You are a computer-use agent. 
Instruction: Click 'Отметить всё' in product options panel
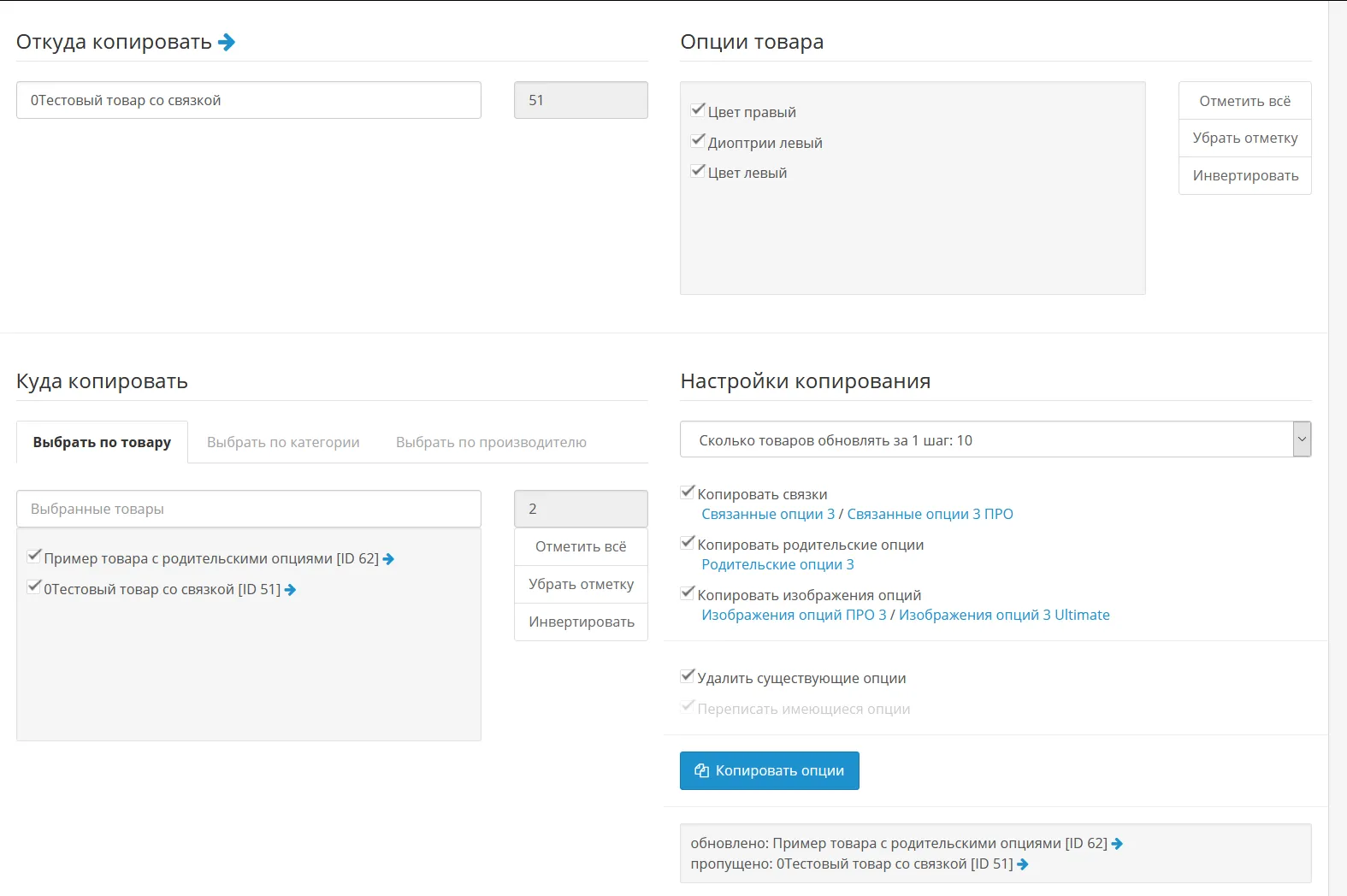coord(1244,101)
